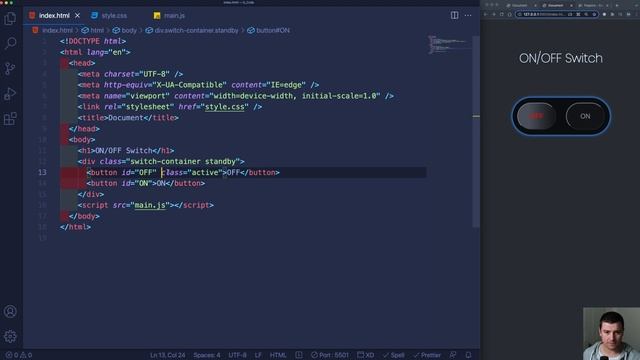Expand the button#ON breadcrumb
This screenshot has width=640, height=360.
(269, 30)
